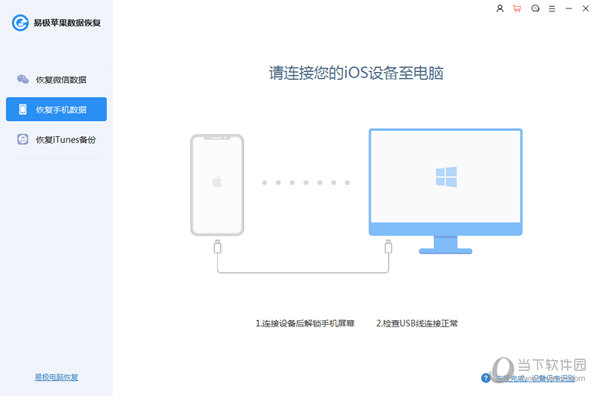Viewport: 600px width, 396px height.
Task: Click the 易极苹果数据恢复 logo icon
Action: (x=20, y=23)
